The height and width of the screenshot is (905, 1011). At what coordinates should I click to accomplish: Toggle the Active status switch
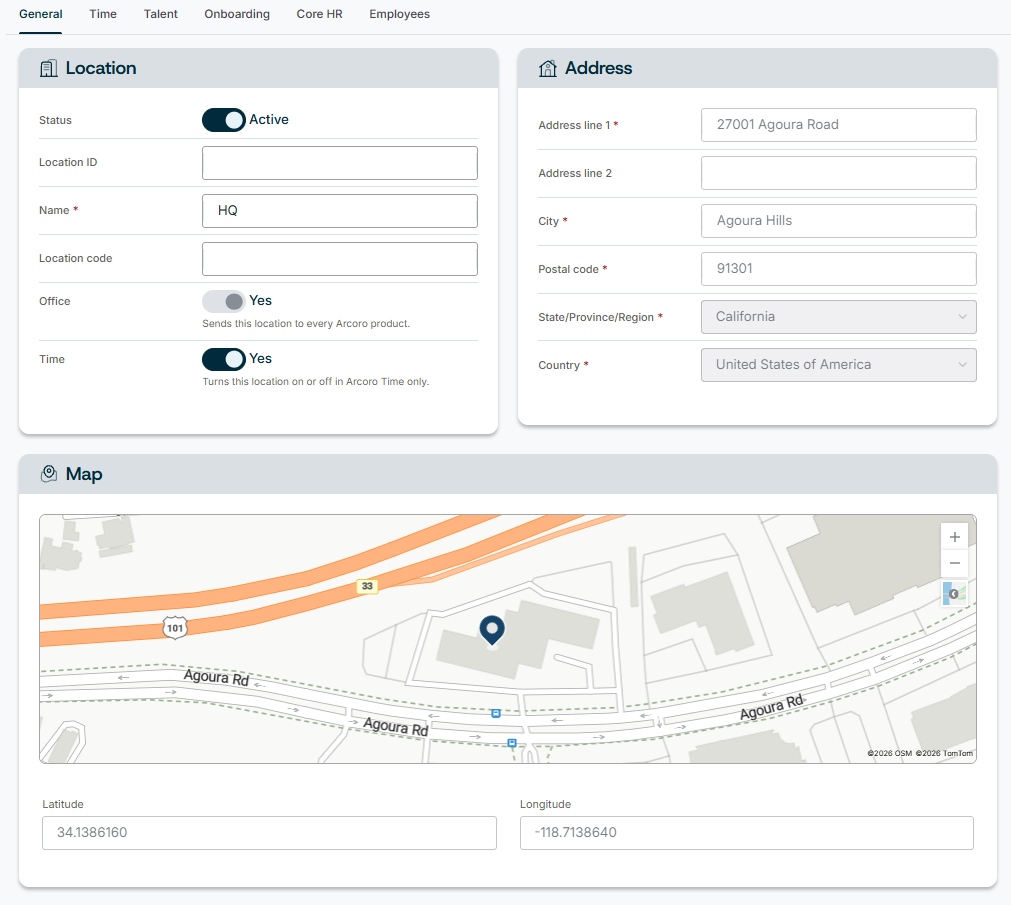(223, 120)
